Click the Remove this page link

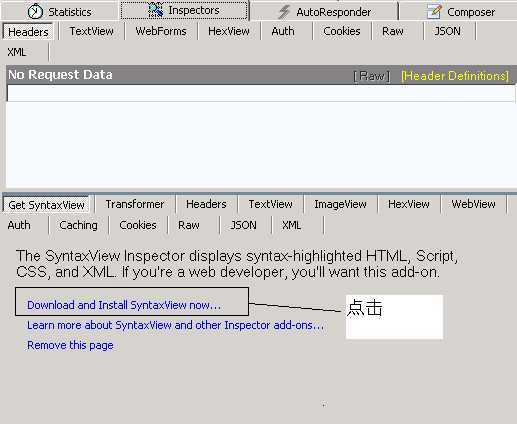click(70, 345)
